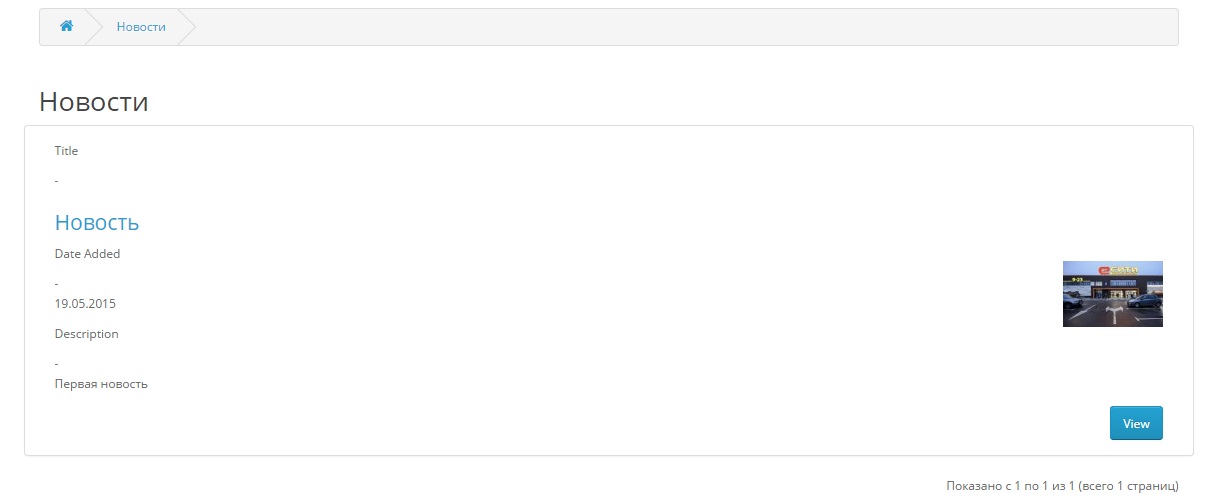
Task: Click the pagination summary text
Action: pos(1062,485)
